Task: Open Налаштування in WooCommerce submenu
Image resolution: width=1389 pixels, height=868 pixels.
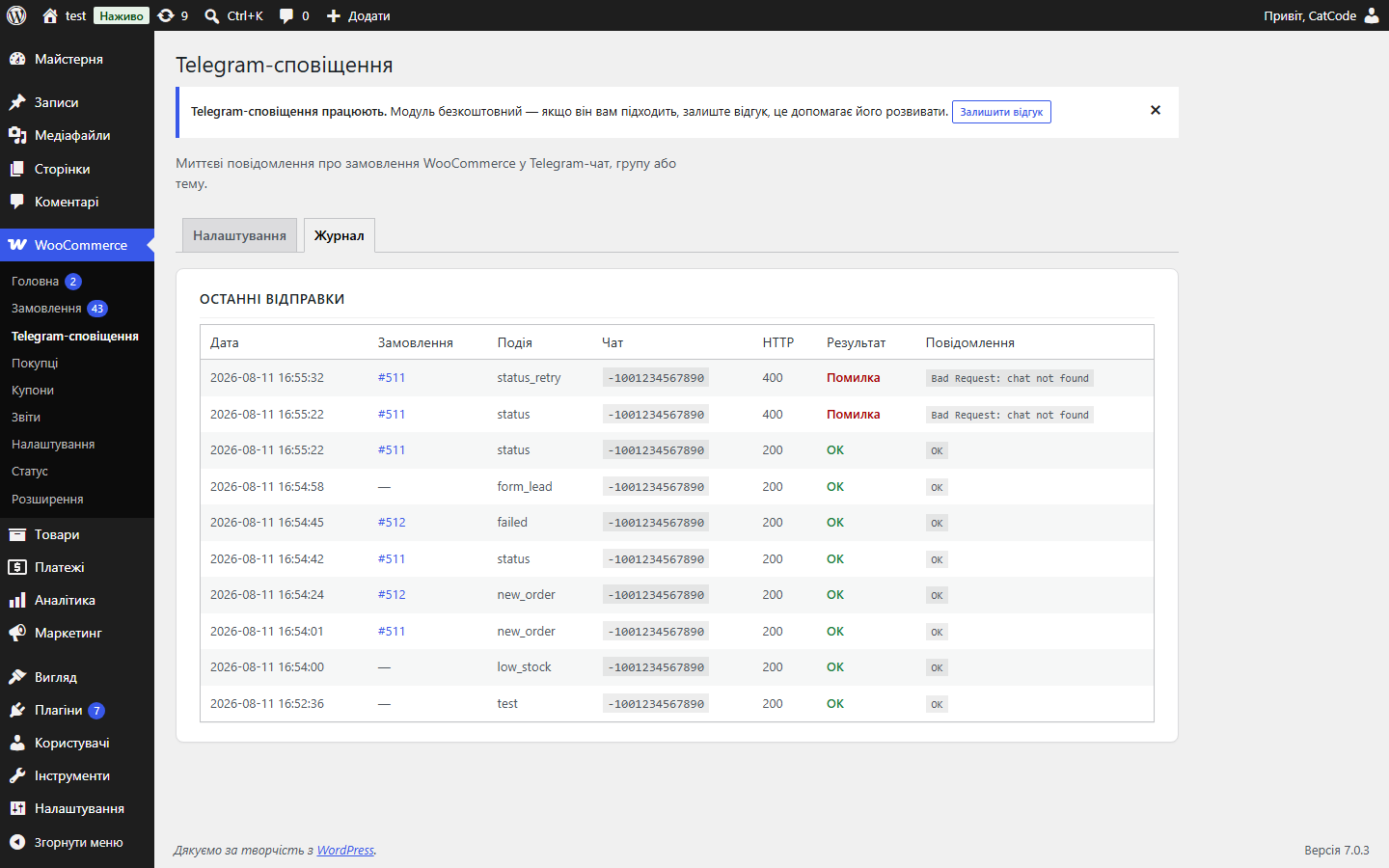Action: click(x=53, y=445)
